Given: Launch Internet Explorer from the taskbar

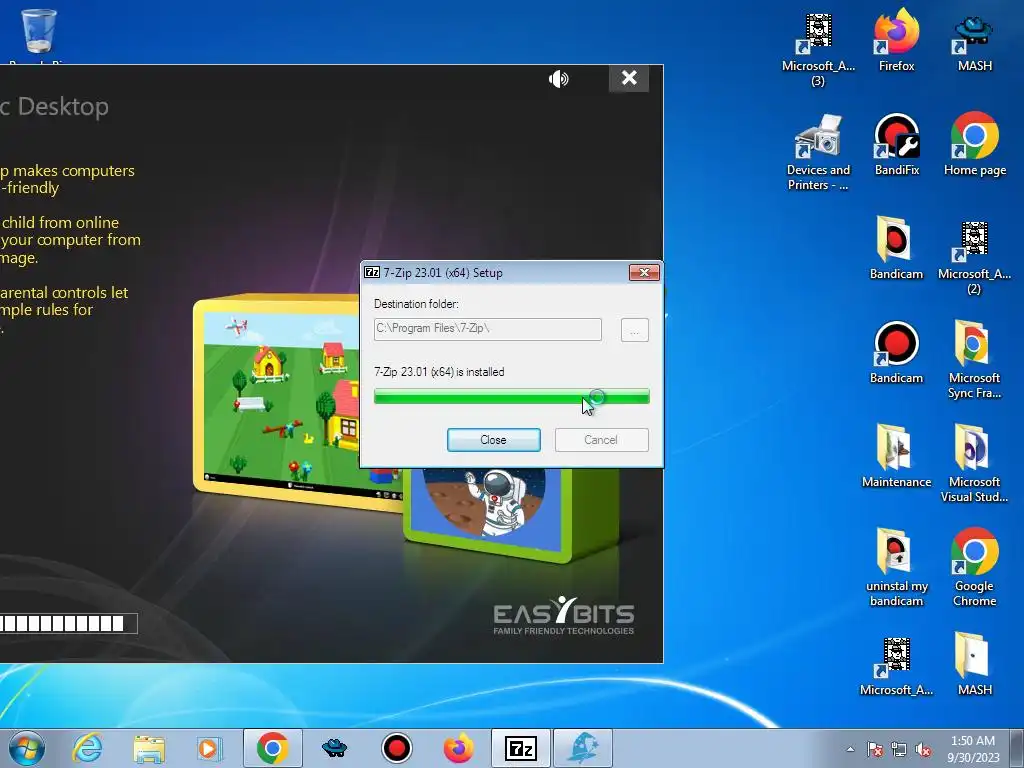Looking at the screenshot, I should point(88,748).
